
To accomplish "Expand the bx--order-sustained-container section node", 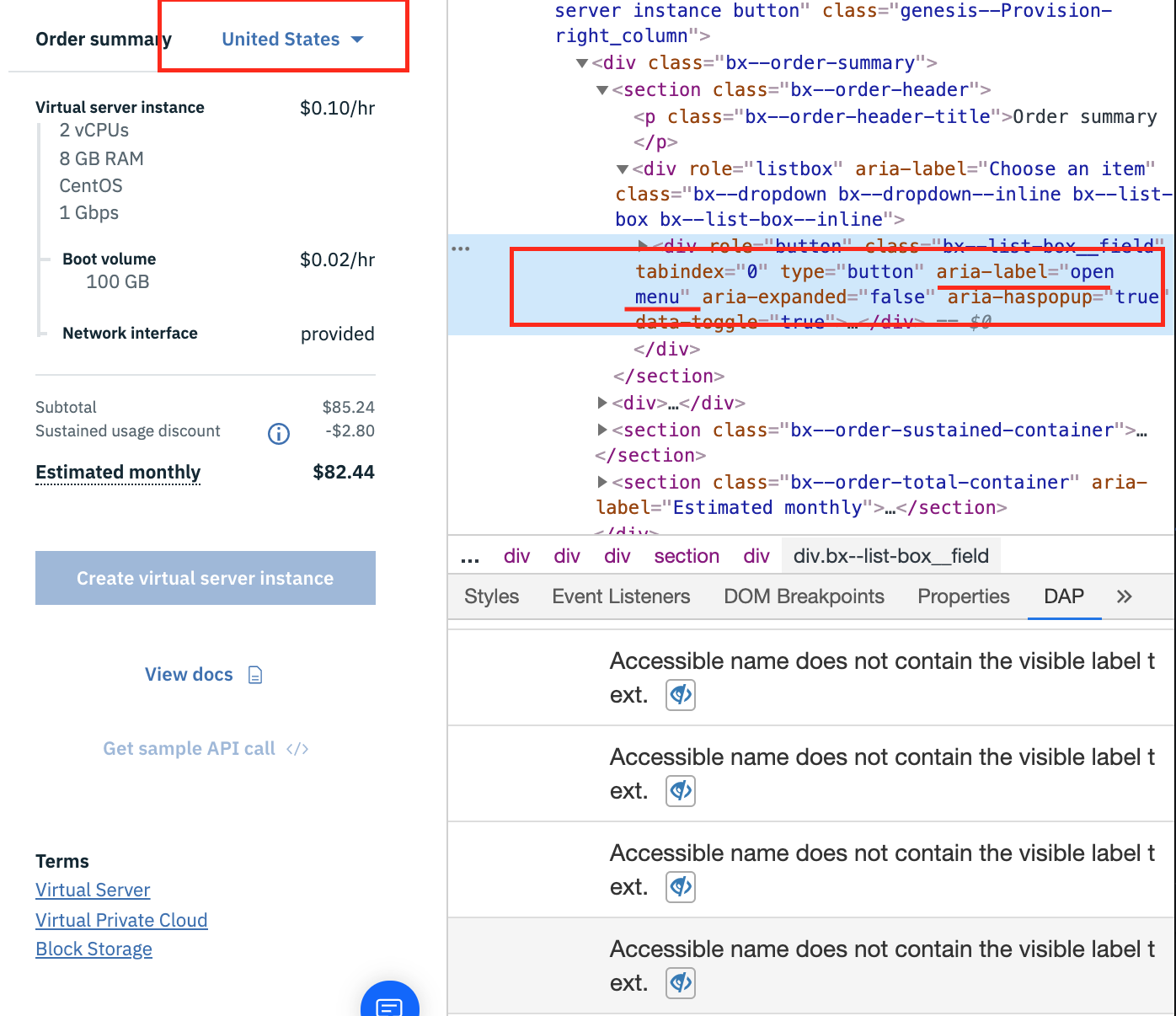I will click(x=601, y=430).
